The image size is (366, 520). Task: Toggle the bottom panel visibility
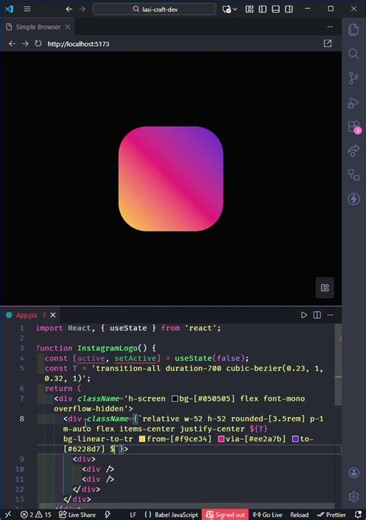pyautogui.click(x=276, y=9)
